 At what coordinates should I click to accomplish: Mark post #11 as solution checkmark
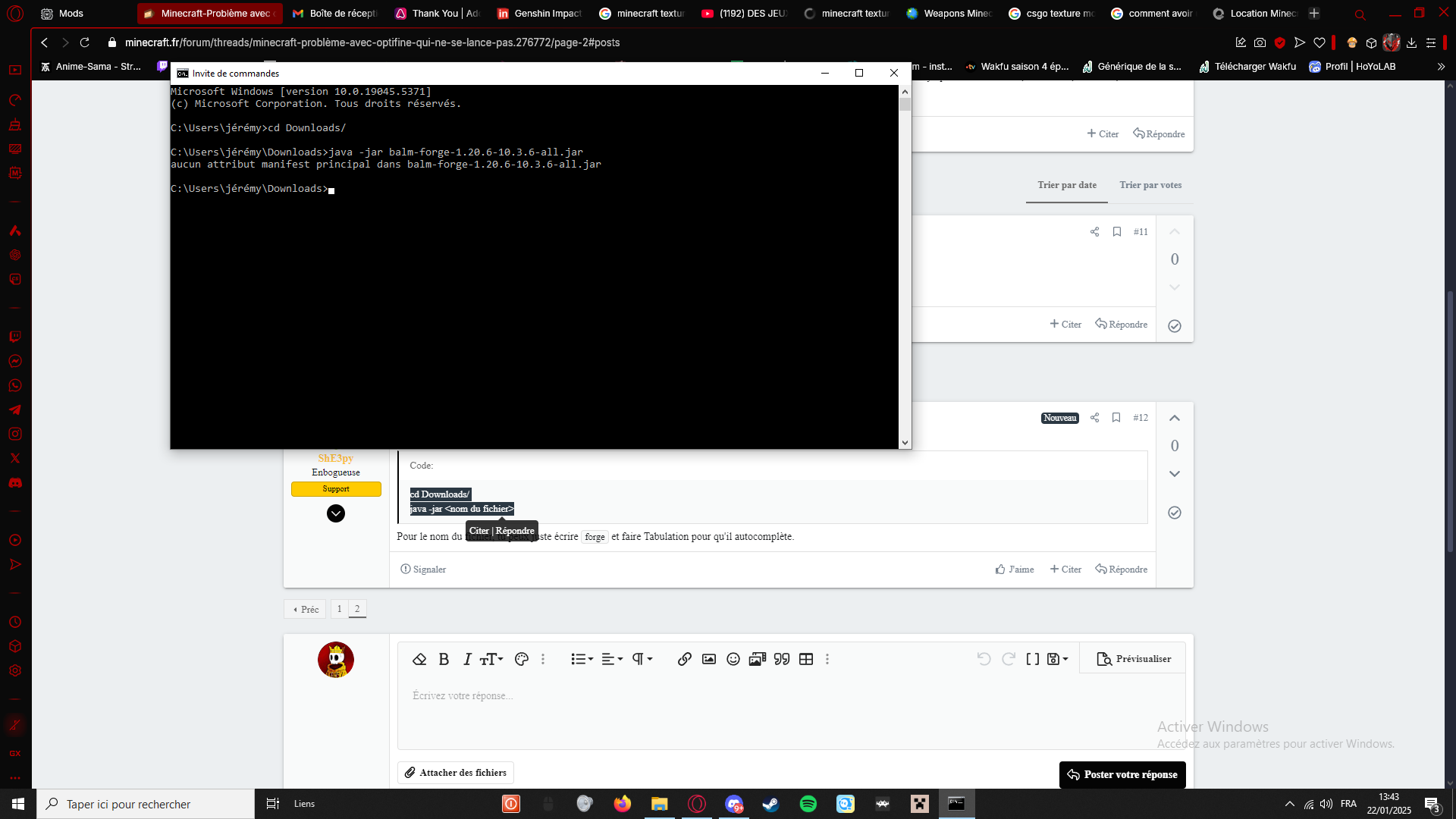[1175, 326]
